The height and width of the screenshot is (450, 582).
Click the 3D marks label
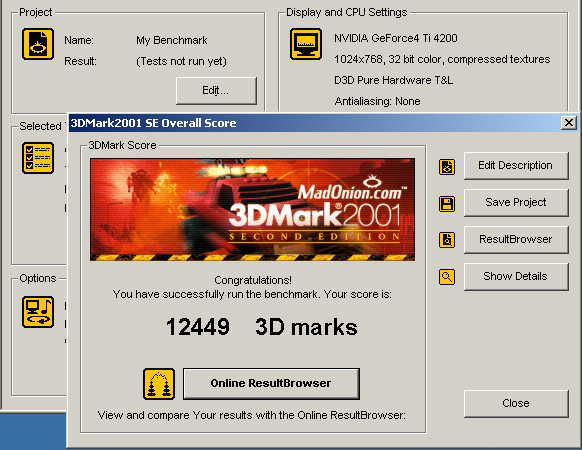307,327
